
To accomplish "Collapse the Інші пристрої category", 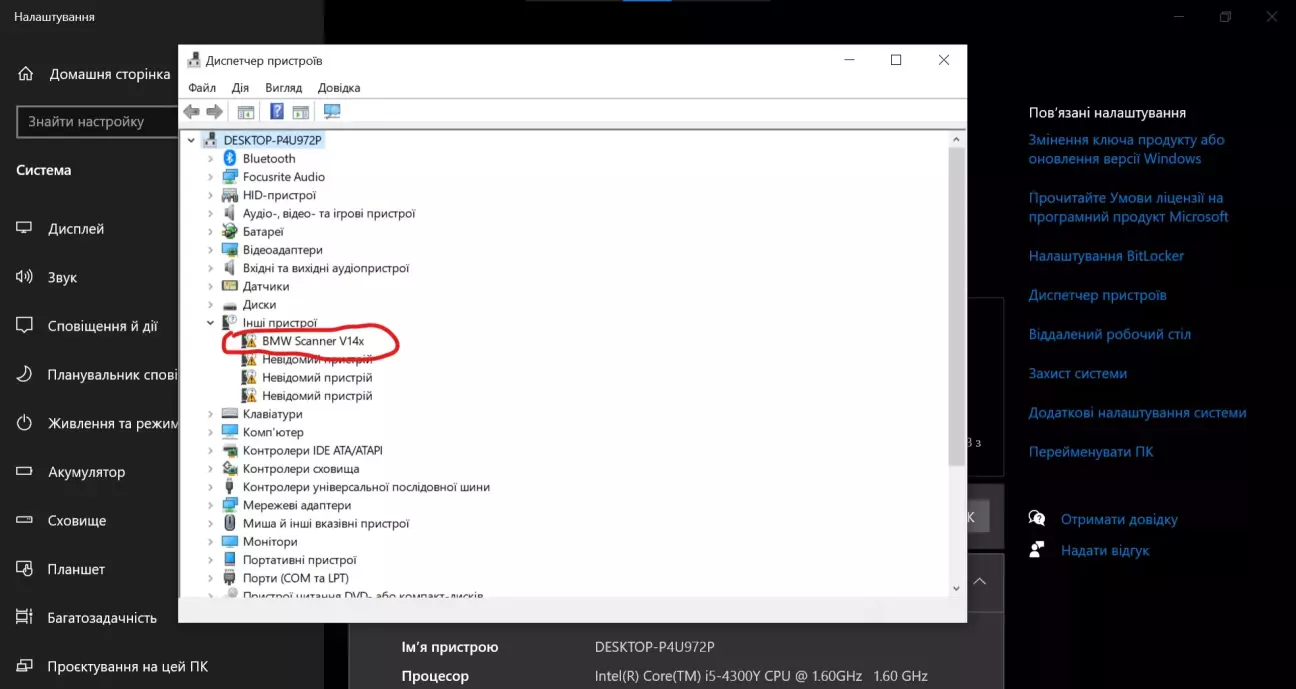I will 210,323.
